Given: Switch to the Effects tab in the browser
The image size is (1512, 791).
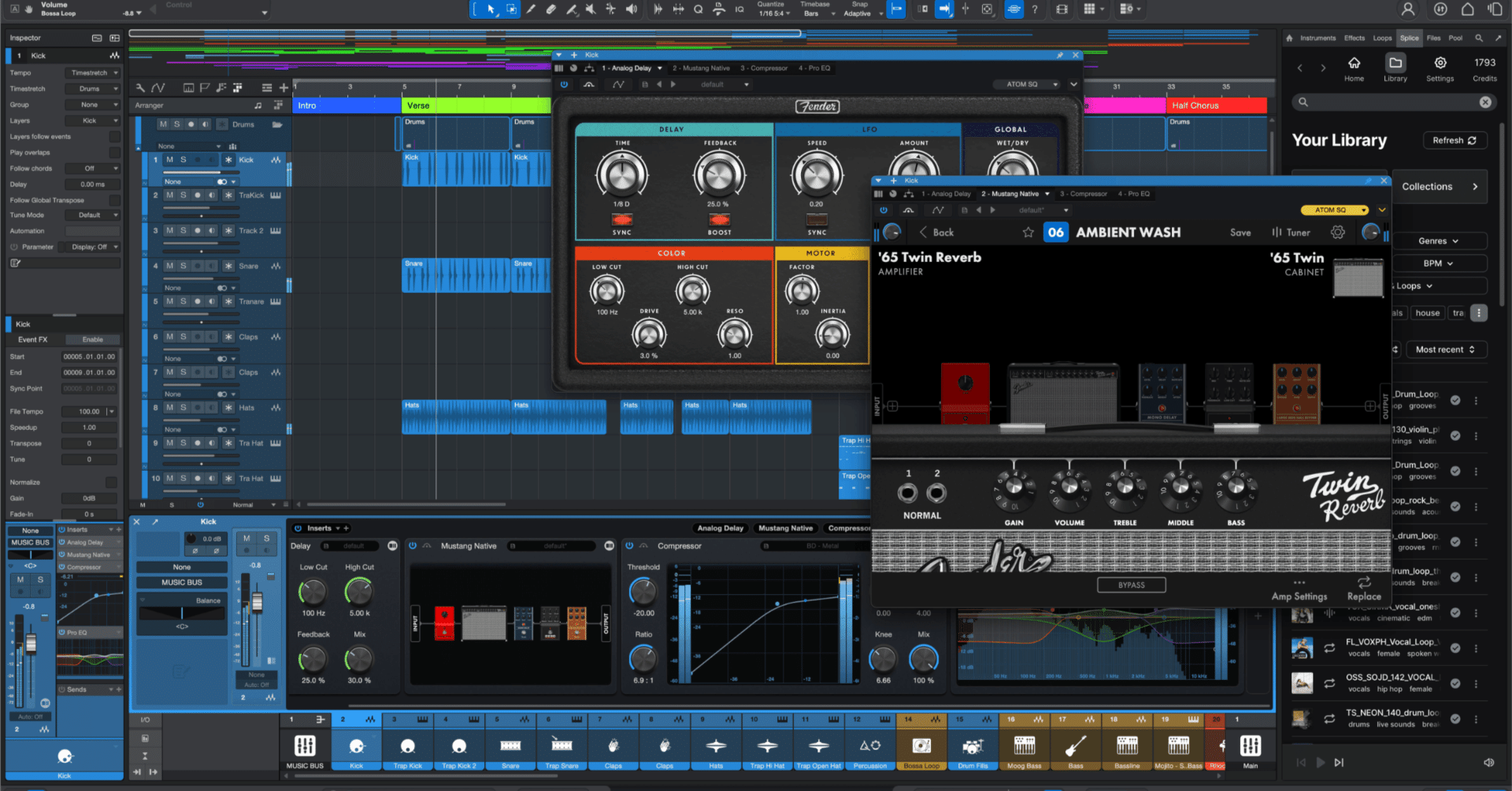Looking at the screenshot, I should [1354, 38].
